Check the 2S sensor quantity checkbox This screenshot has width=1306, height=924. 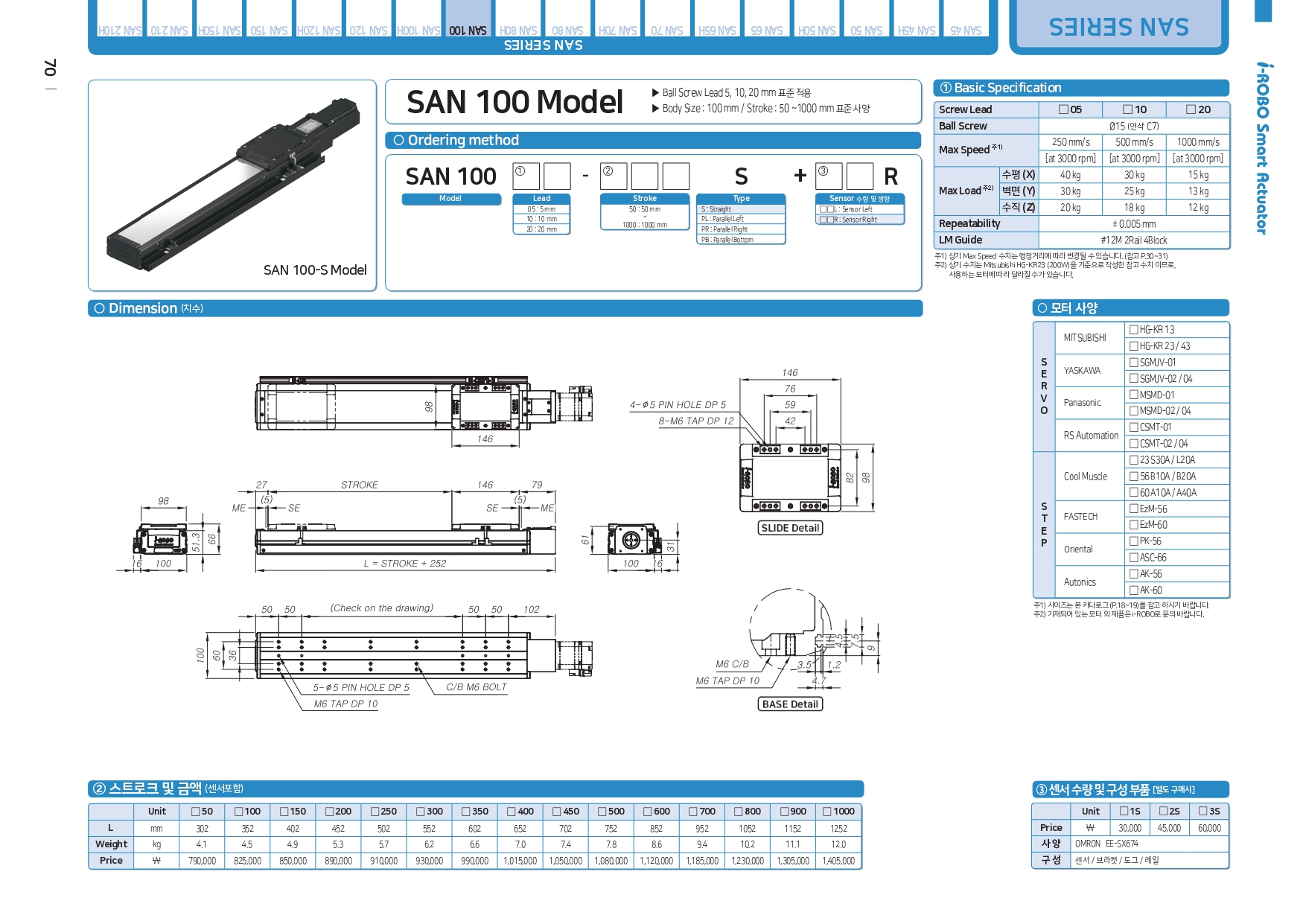(1163, 811)
